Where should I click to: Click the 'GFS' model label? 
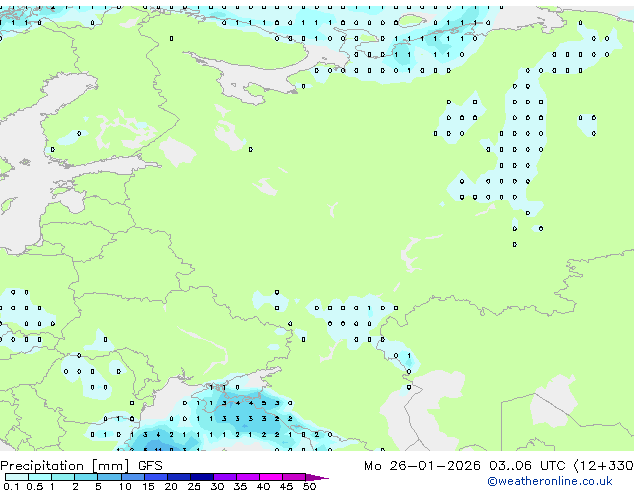click(x=150, y=466)
